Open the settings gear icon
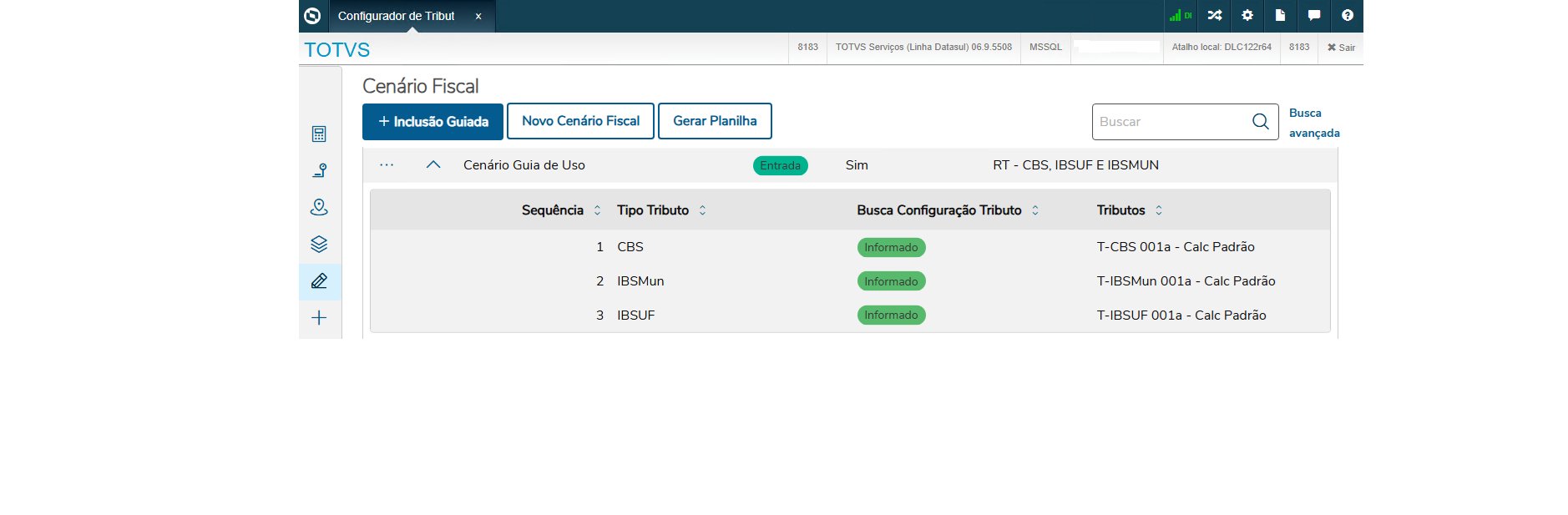This screenshot has height=515, width=1568. pos(1247,15)
